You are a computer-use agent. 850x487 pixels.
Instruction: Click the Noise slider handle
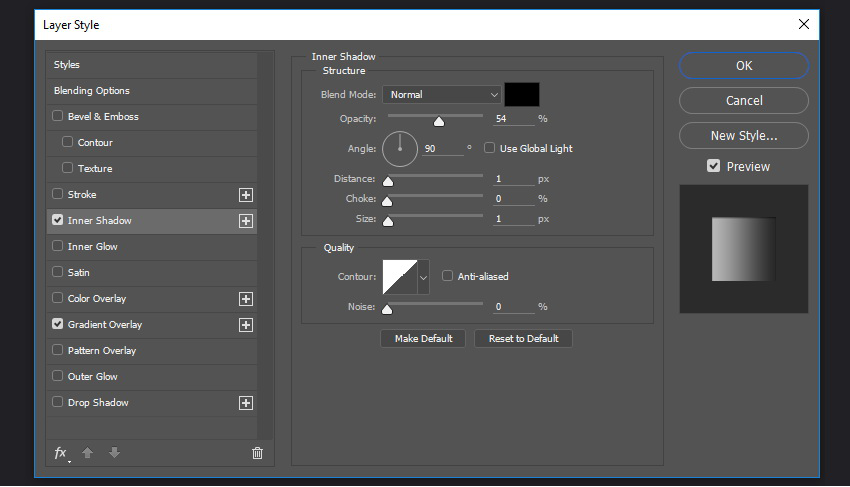click(387, 309)
